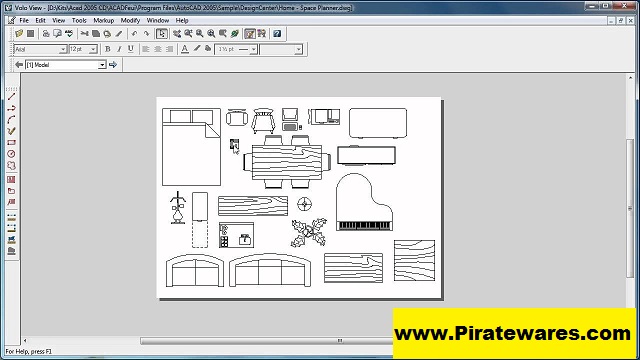Screen dimensions: 640x360
Task: Toggle Italic text formatting
Action: pos(119,49)
